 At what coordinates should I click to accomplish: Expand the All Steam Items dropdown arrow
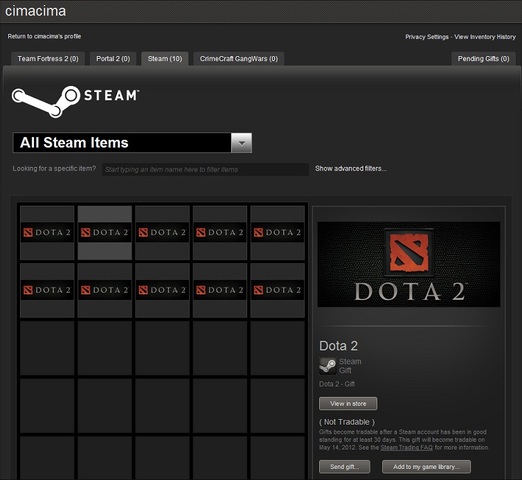pos(241,143)
